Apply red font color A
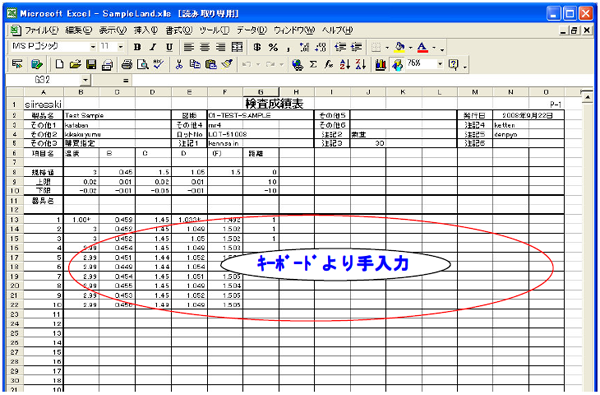This screenshot has width=600, height=395. coord(422,47)
